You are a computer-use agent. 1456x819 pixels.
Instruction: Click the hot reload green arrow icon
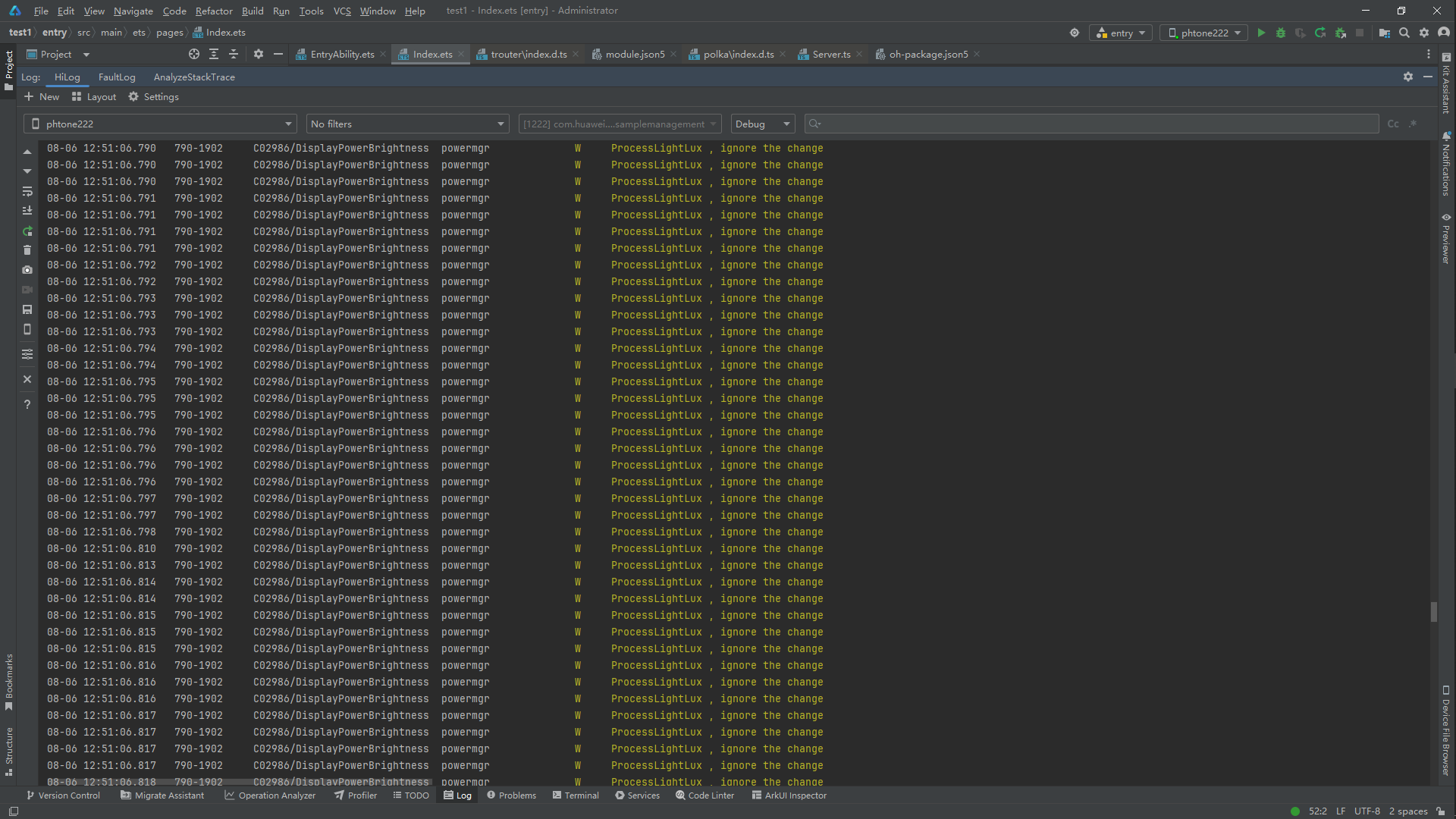tap(1320, 33)
